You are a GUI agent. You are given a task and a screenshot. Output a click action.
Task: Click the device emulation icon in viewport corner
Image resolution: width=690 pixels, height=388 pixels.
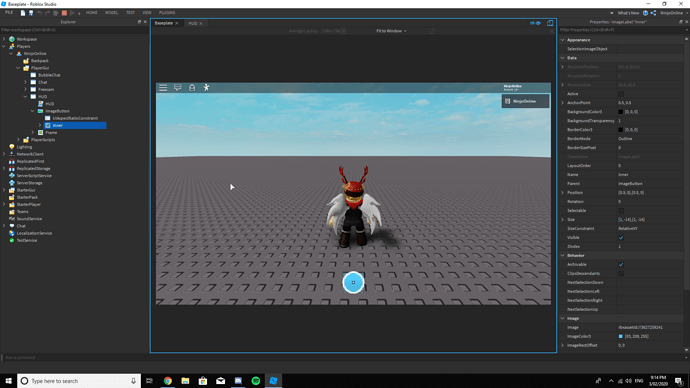550,23
